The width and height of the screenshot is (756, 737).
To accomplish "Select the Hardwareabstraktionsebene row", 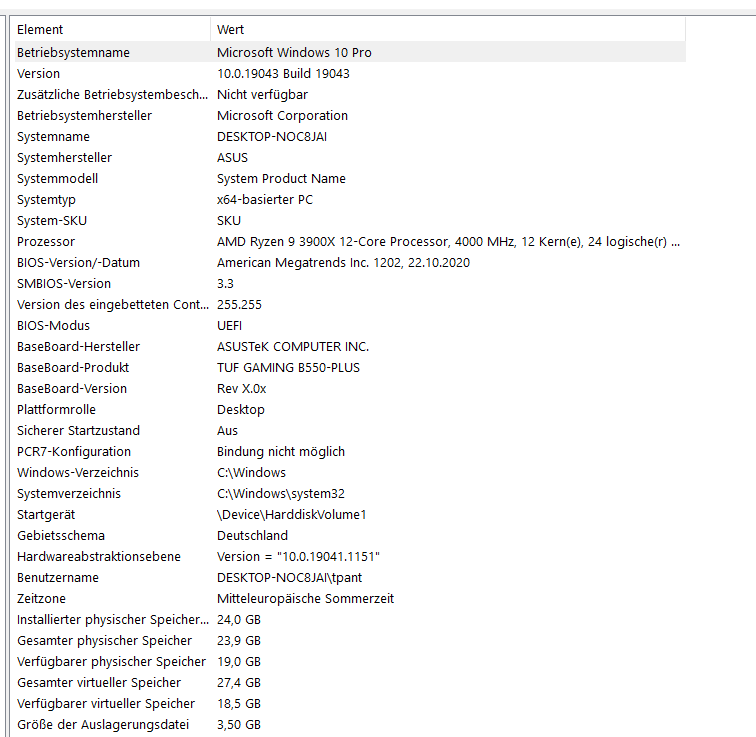I will pyautogui.click(x=350, y=557).
